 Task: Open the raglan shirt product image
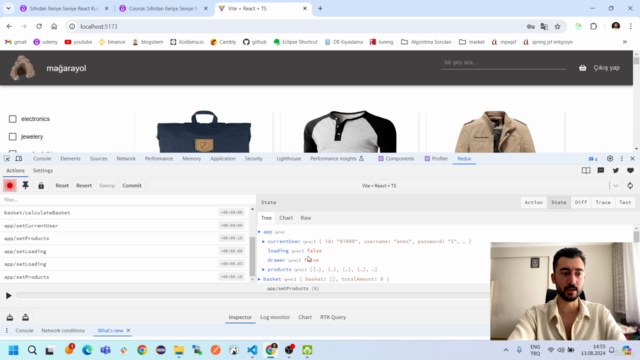pyautogui.click(x=350, y=131)
